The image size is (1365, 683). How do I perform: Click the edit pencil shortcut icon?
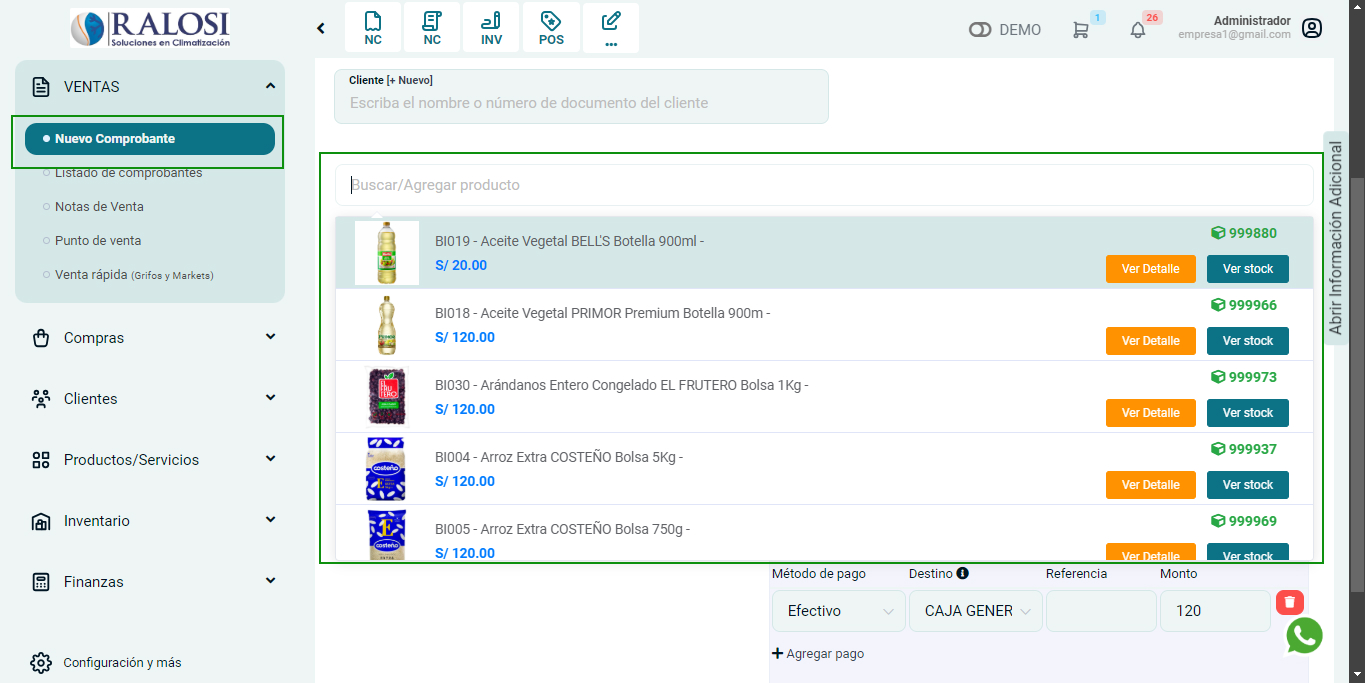[x=611, y=27]
